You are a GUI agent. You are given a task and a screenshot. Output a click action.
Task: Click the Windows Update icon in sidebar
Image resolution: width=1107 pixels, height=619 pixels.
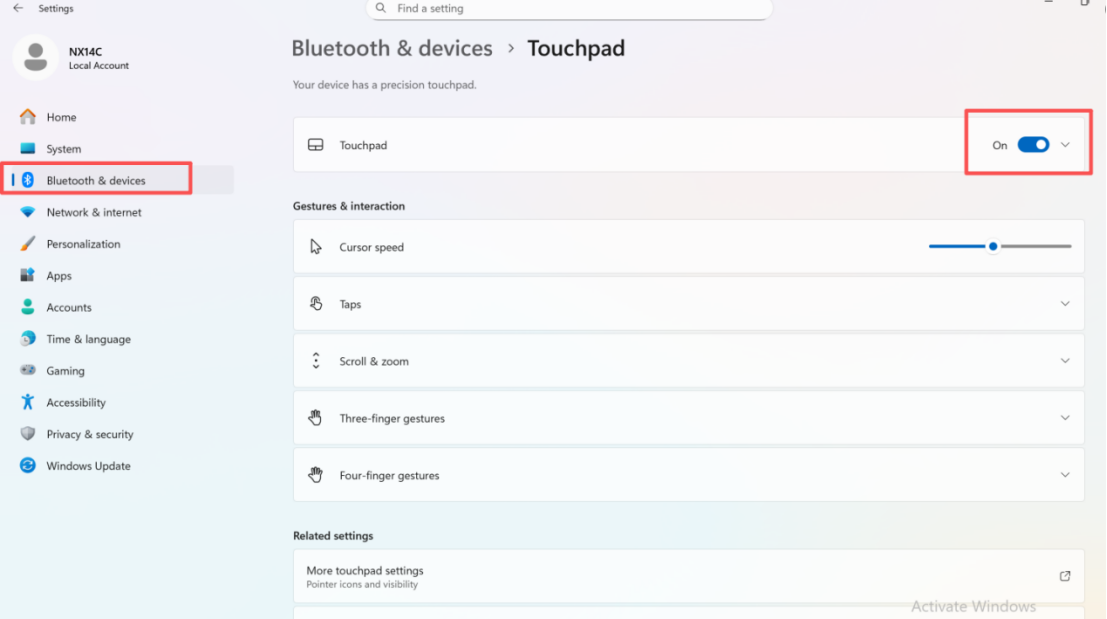(28, 466)
